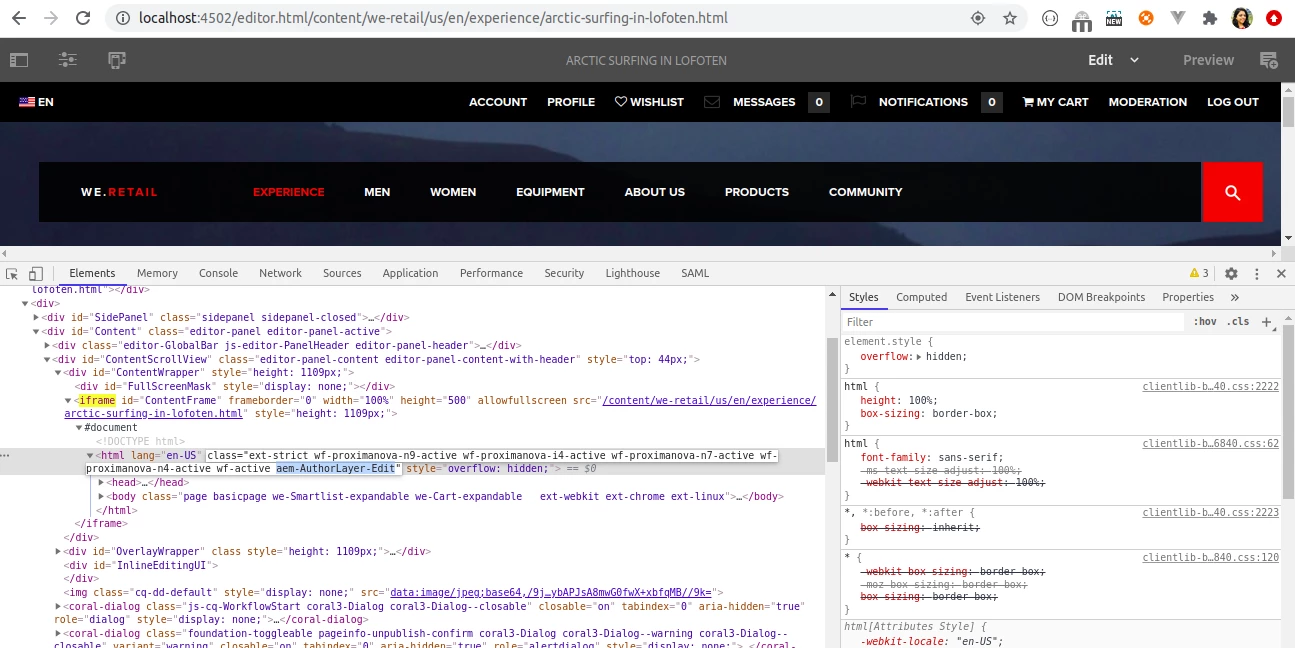Toggle the AEM side panel icon
The width and height of the screenshot is (1295, 648).
tap(19, 60)
